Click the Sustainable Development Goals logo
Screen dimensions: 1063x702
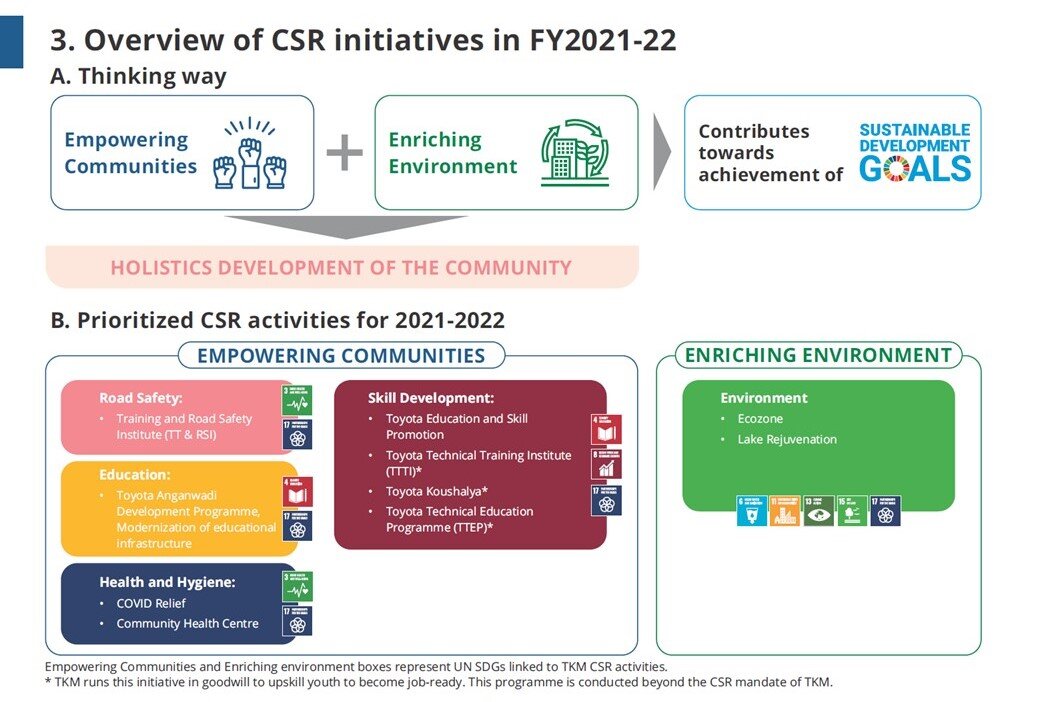pos(914,153)
